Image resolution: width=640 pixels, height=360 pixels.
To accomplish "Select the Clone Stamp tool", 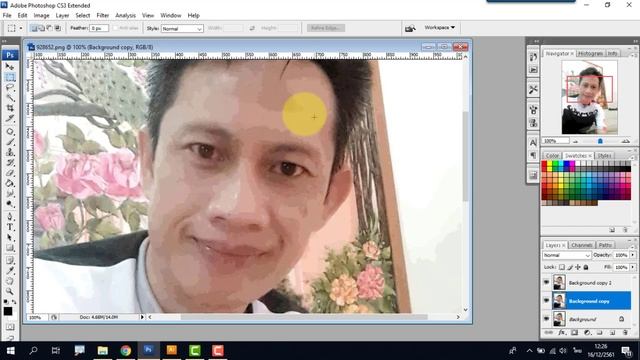I will 10,152.
